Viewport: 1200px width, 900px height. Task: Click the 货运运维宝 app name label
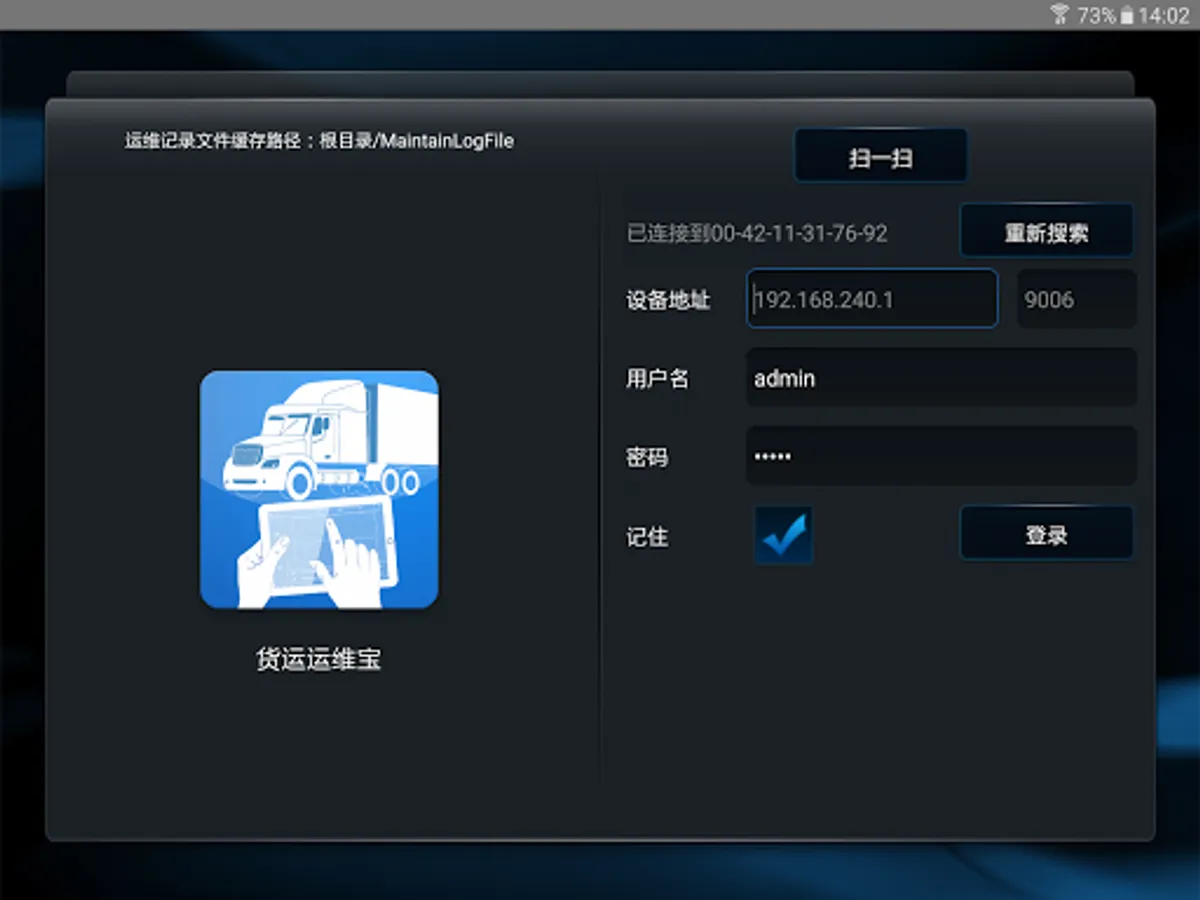[319, 660]
